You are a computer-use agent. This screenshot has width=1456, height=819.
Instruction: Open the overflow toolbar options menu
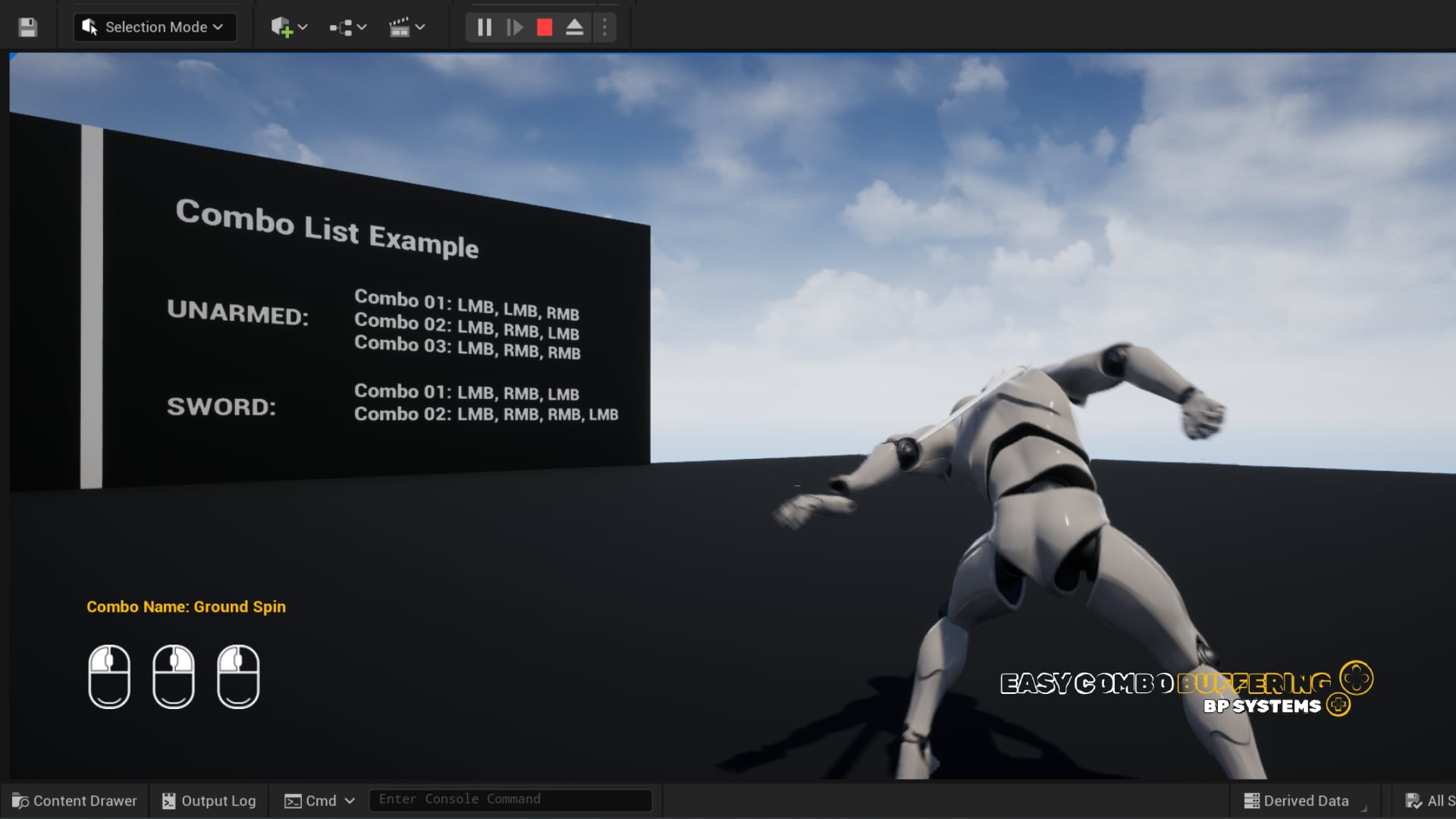[604, 27]
